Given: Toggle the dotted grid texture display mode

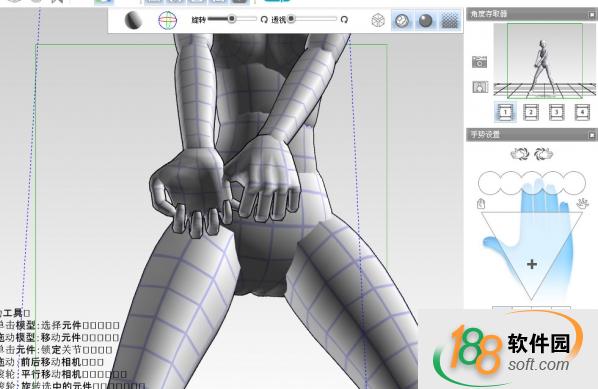Looking at the screenshot, I should click(x=450, y=21).
